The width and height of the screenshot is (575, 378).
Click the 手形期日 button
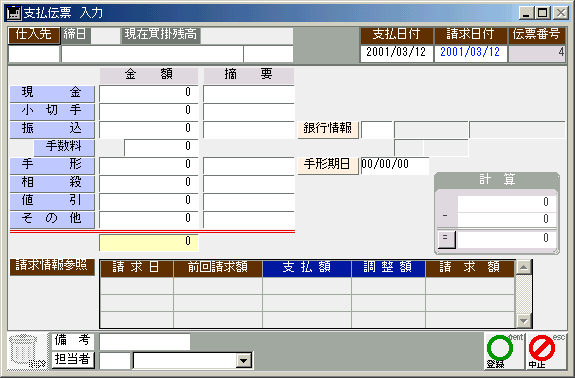[x=328, y=165]
